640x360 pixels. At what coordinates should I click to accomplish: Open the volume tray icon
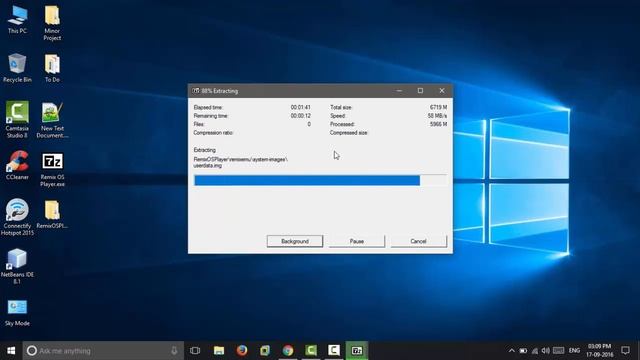pos(546,351)
